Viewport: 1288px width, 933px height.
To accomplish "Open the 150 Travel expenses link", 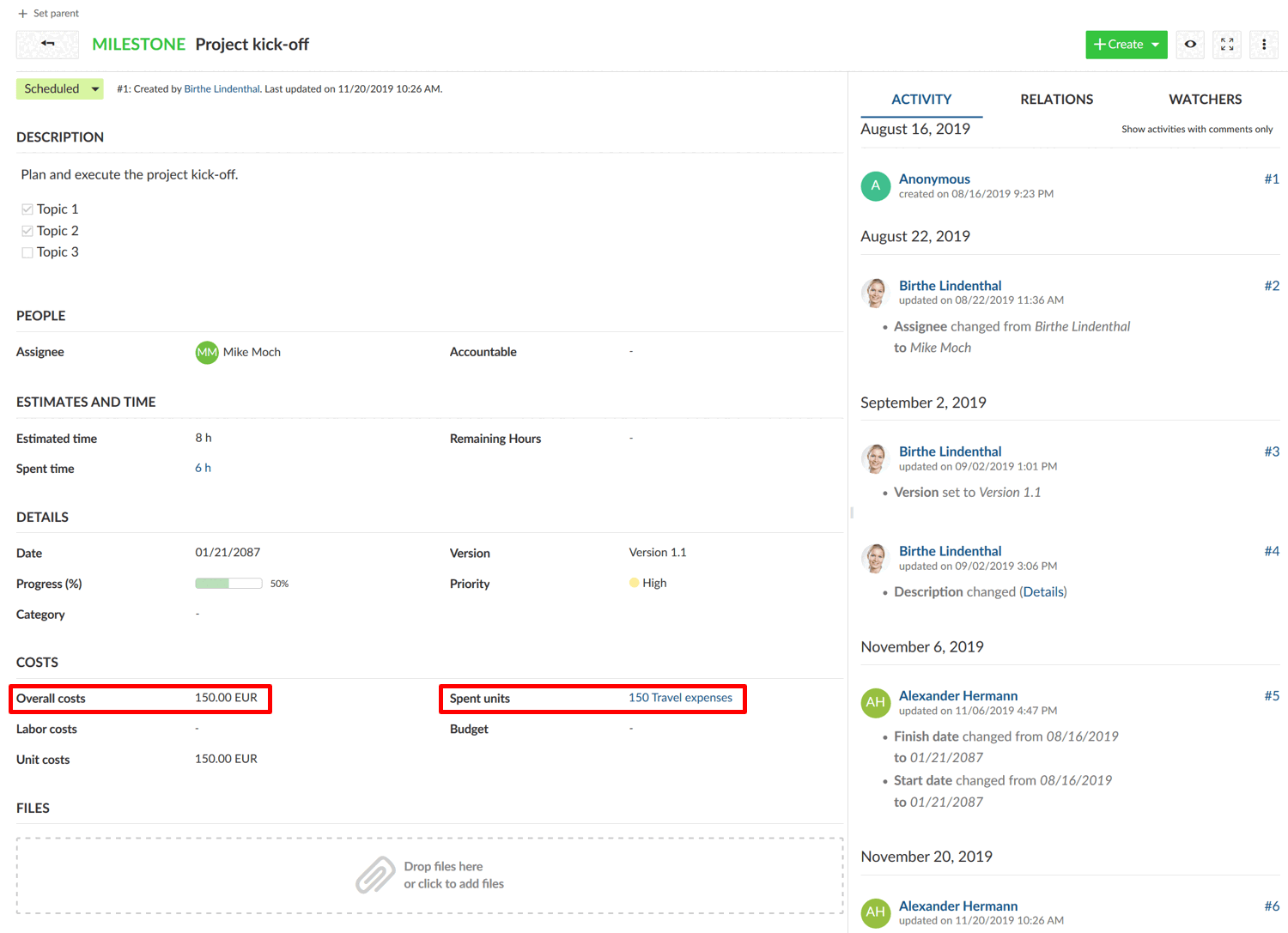I will pyautogui.click(x=682, y=697).
